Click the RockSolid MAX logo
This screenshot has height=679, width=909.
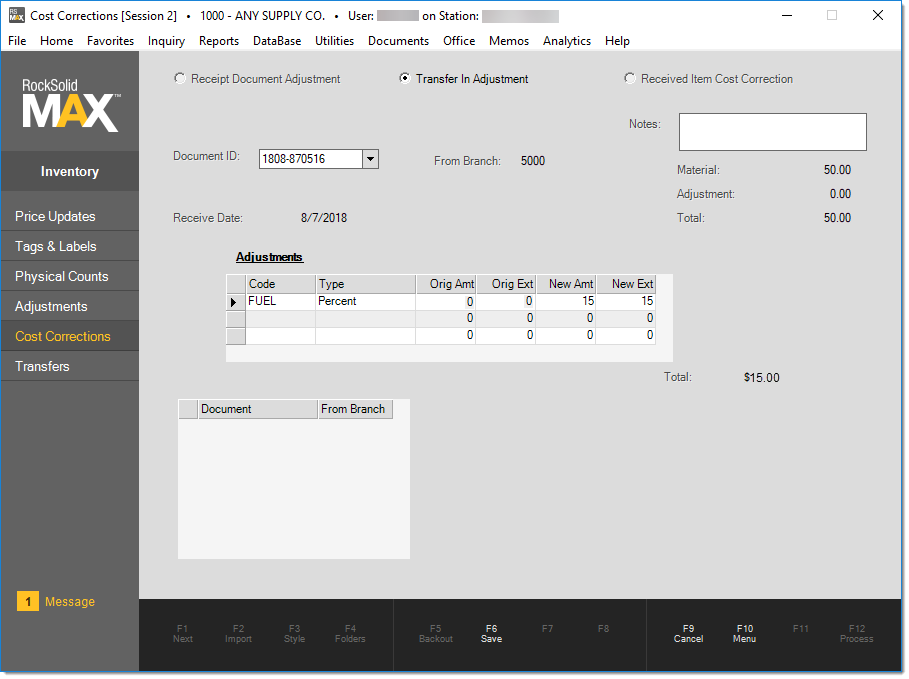click(71, 104)
